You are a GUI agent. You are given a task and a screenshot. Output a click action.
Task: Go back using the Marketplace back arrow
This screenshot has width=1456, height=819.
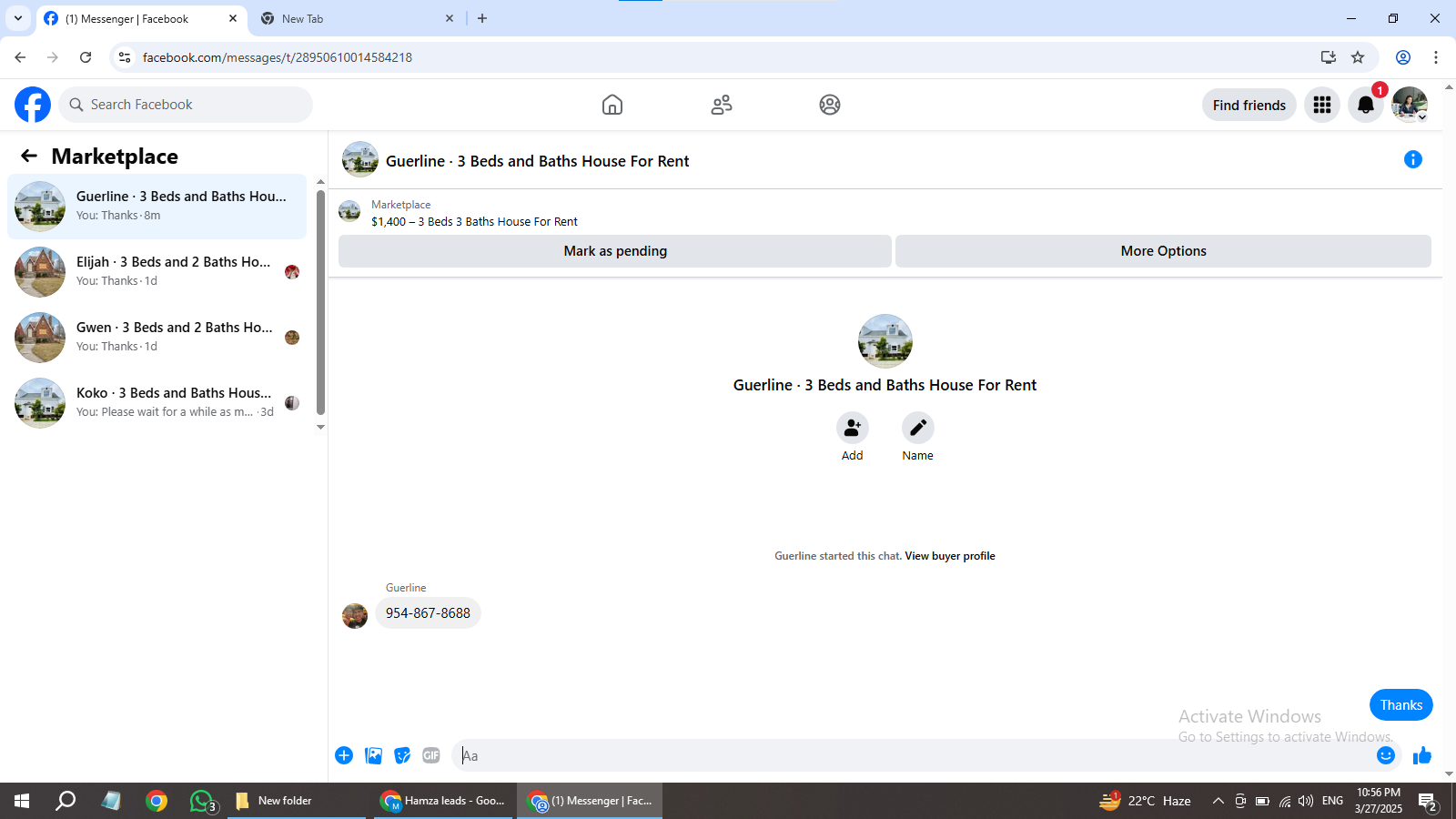coord(29,156)
